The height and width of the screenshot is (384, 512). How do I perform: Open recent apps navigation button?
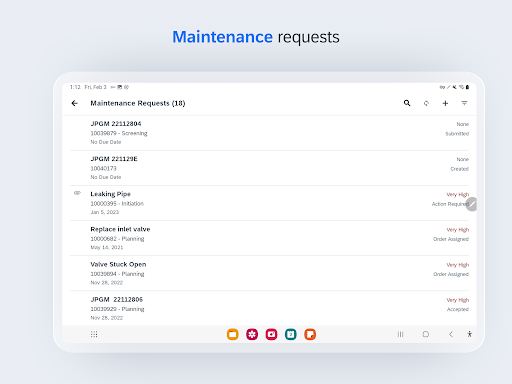point(400,334)
